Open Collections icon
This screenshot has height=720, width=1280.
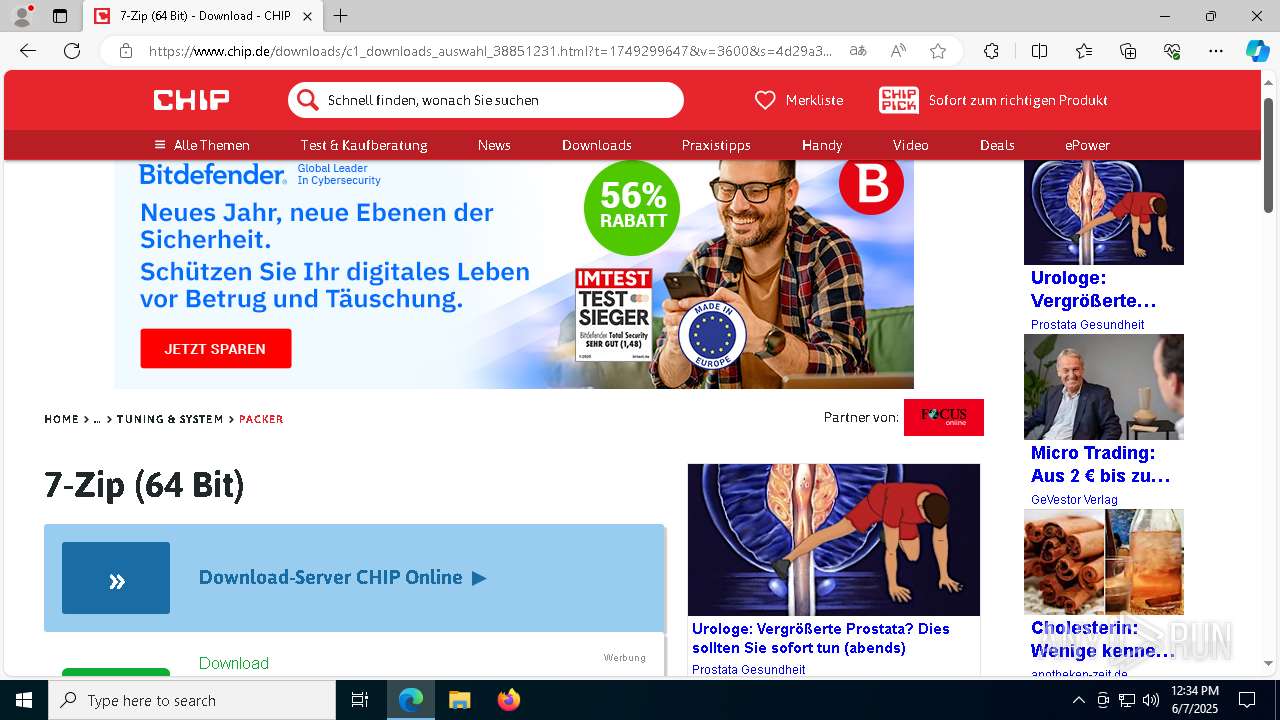[x=1128, y=51]
